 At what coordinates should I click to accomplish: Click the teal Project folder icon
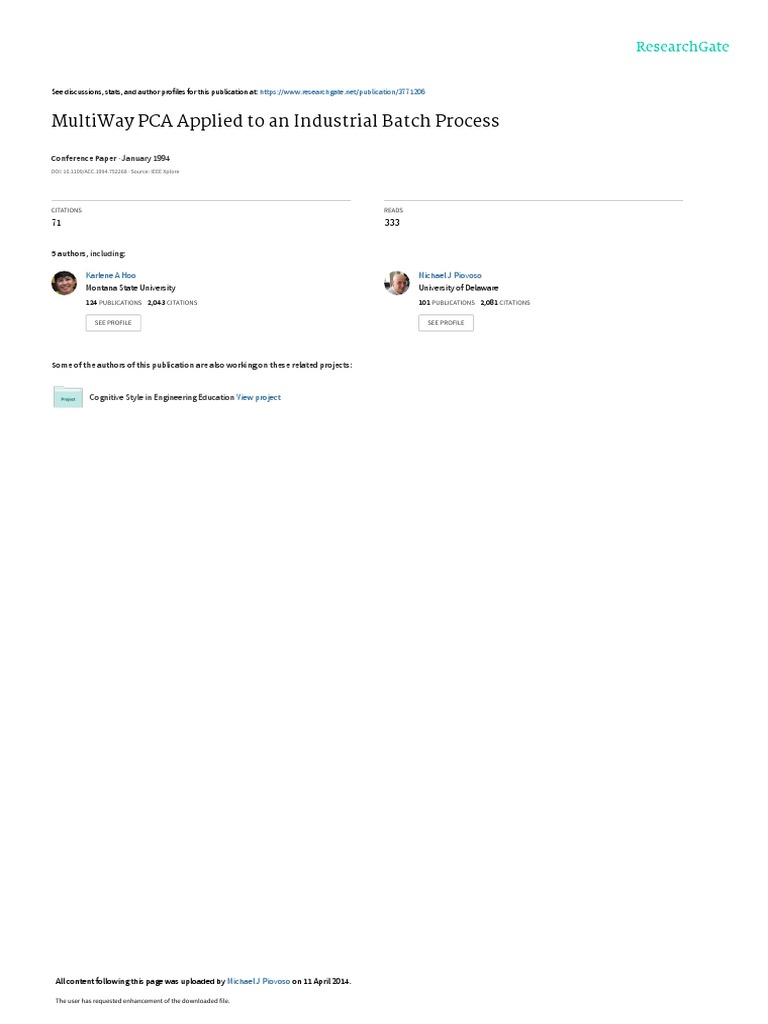(68, 397)
